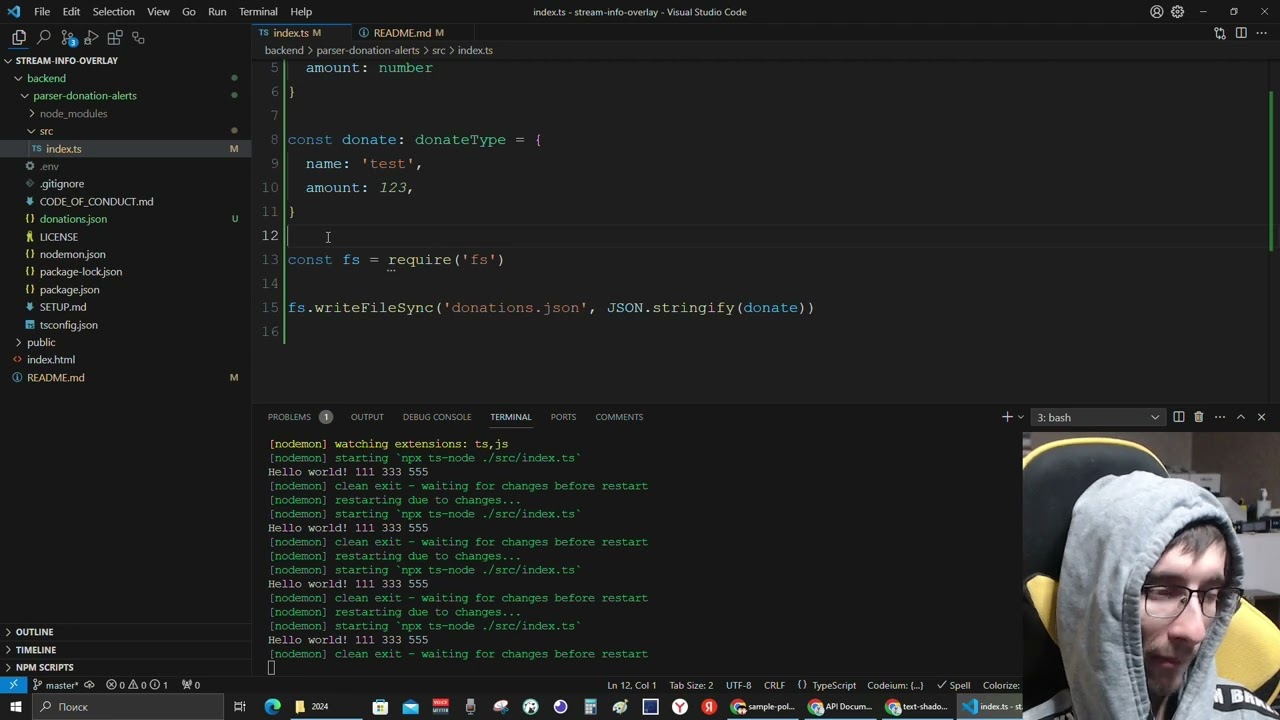Click the ports forwarded status item

(190, 685)
